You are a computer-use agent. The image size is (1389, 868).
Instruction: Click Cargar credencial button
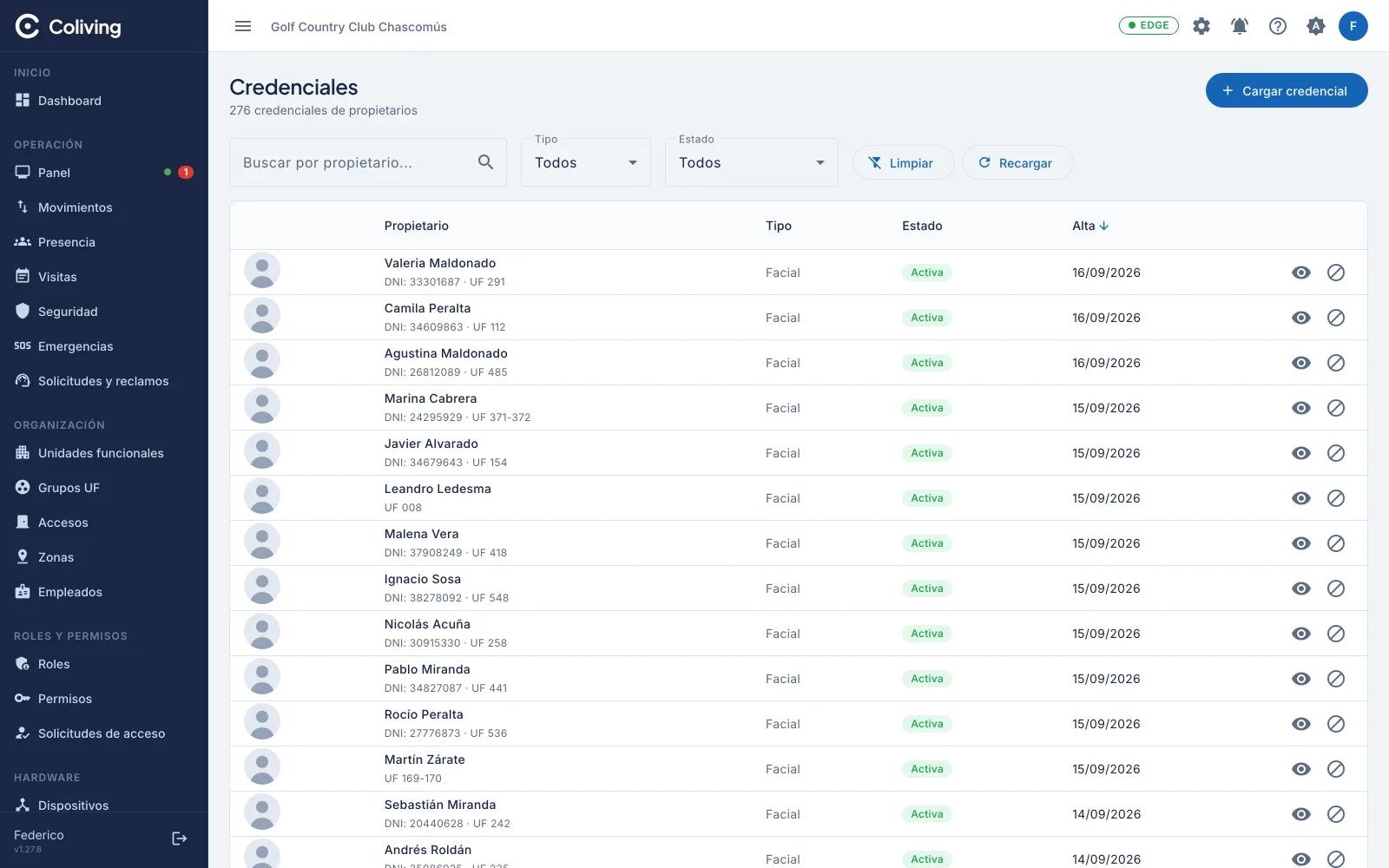(1287, 90)
